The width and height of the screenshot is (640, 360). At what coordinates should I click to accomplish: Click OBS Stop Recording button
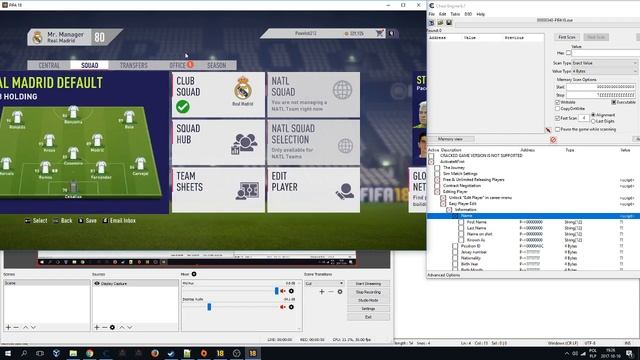(368, 292)
